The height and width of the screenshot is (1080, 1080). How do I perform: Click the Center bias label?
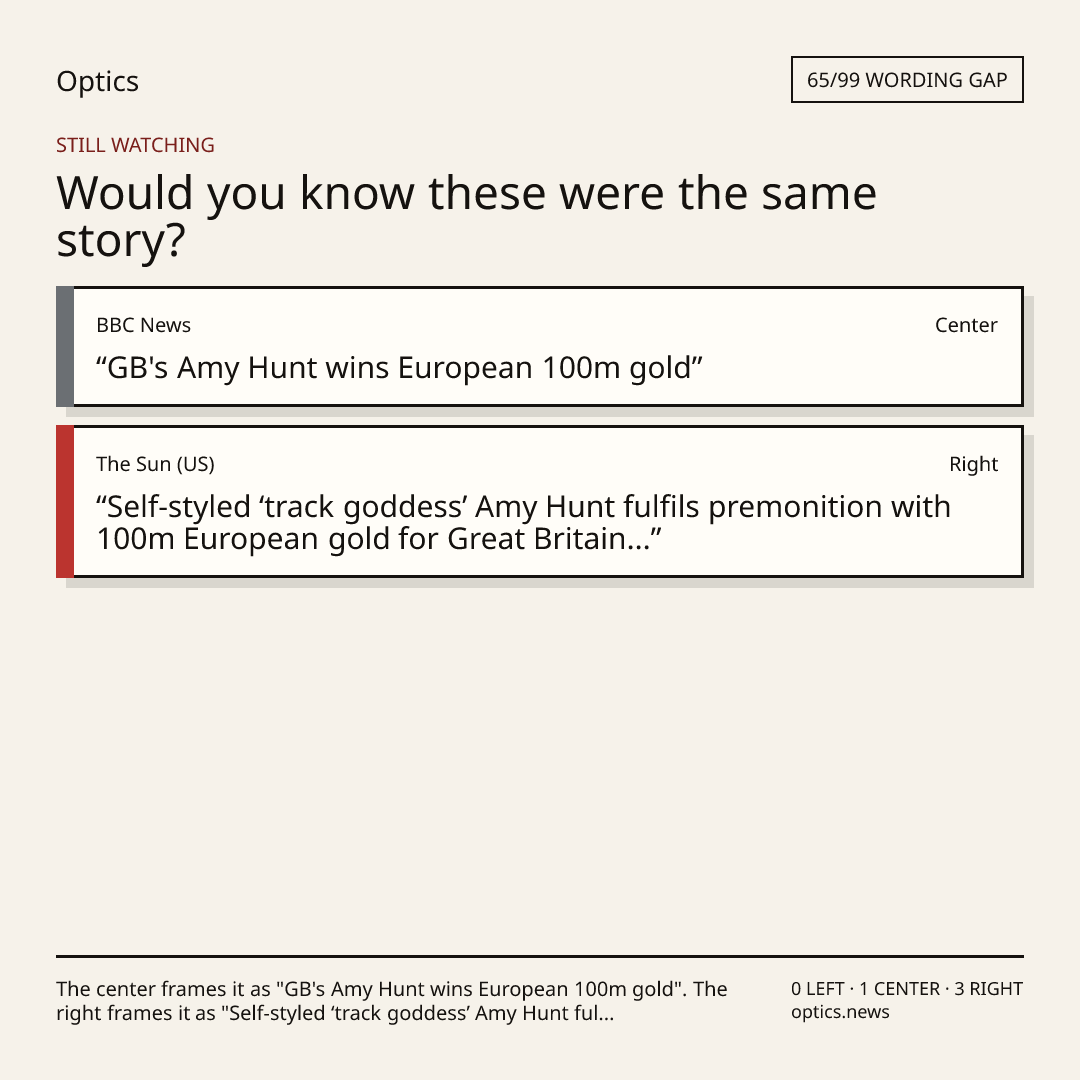(966, 325)
